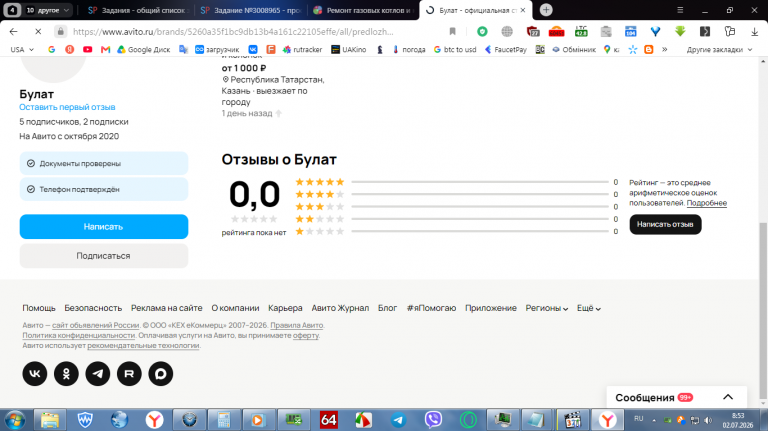Open Безопасность footer link
Image resolution: width=768 pixels, height=431 pixels.
[93, 308]
